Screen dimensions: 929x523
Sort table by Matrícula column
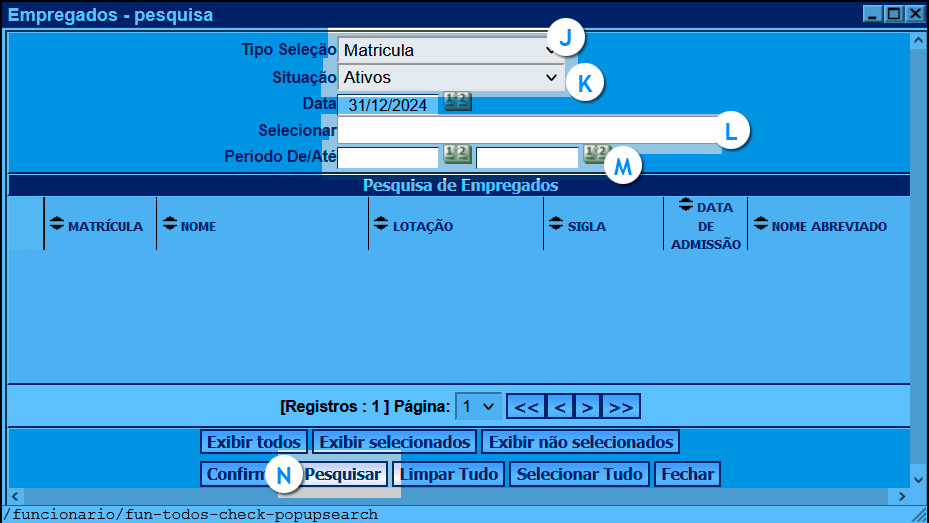[57, 223]
